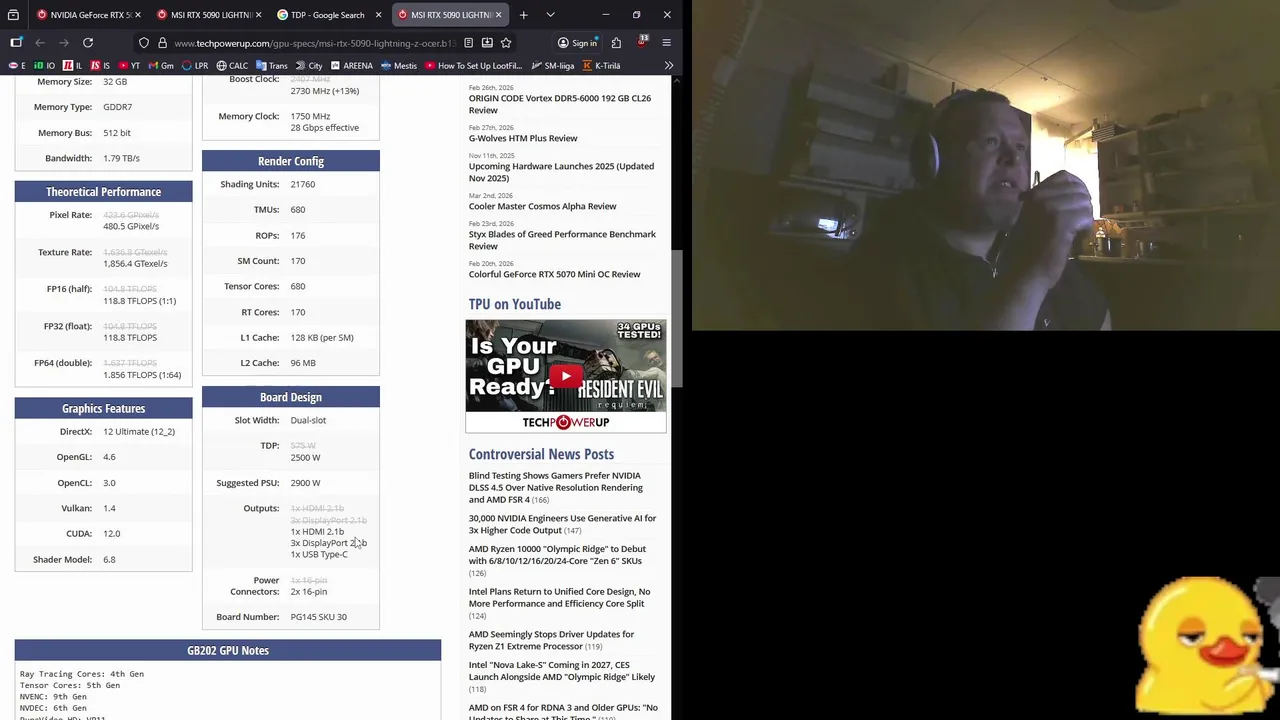Open ORIGIN CODE Vortex DDR5-6000 review
Image resolution: width=1280 pixels, height=720 pixels.
coord(559,104)
